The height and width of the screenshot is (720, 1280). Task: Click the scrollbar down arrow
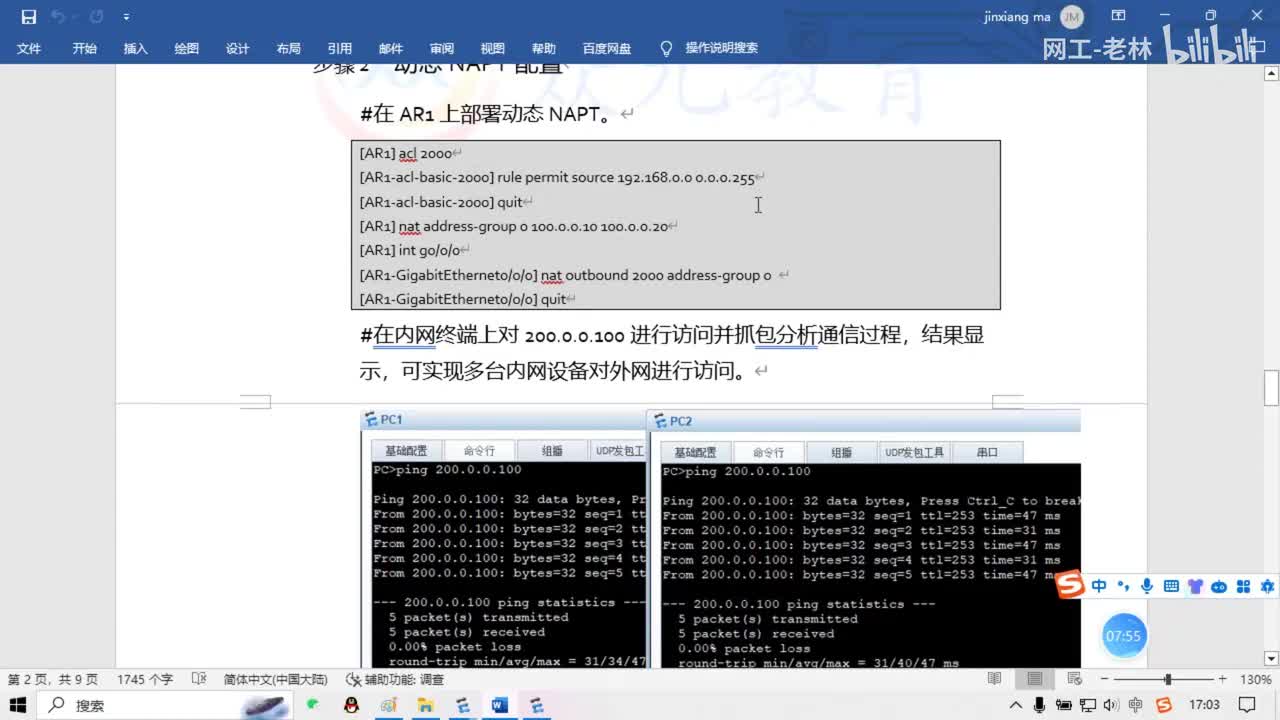tap(1271, 658)
